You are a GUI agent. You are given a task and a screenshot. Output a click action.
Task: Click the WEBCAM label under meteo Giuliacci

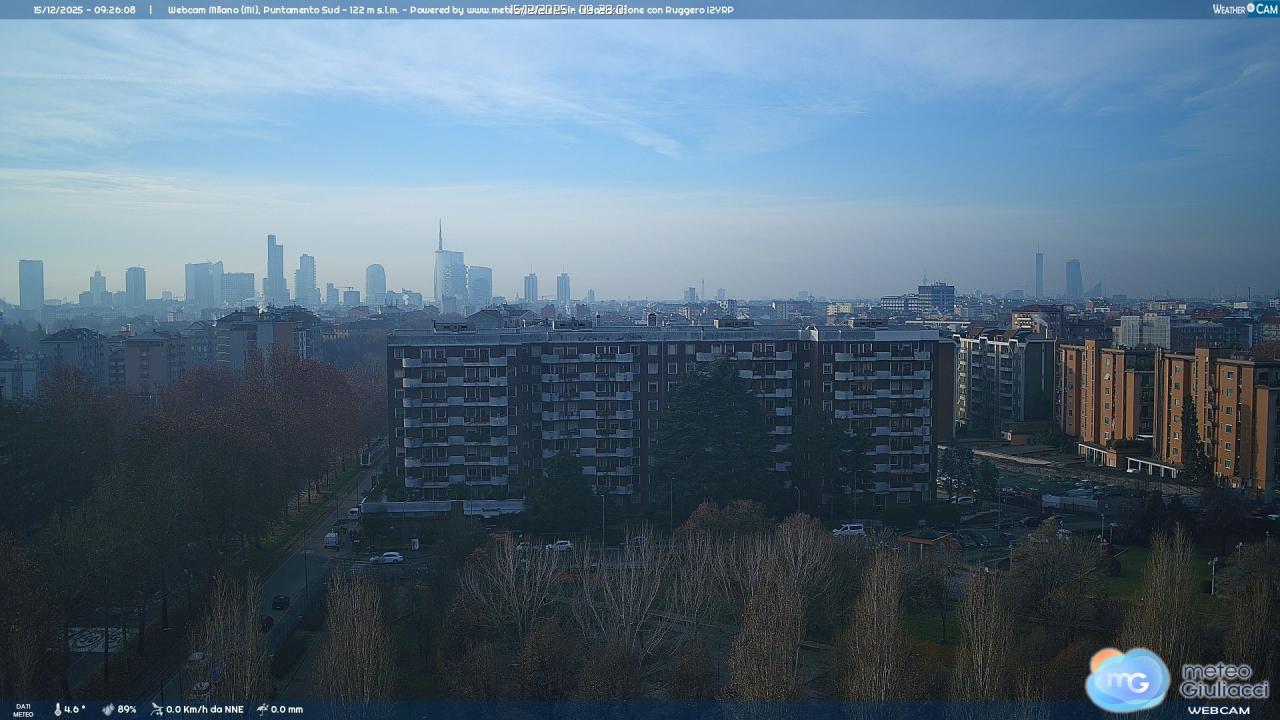[1218, 710]
